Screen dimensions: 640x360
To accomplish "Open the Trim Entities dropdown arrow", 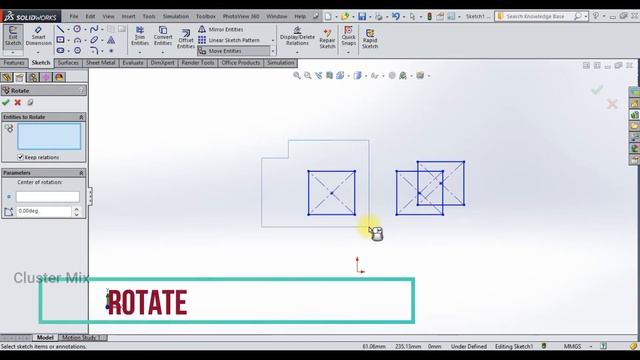I will pos(140,53).
